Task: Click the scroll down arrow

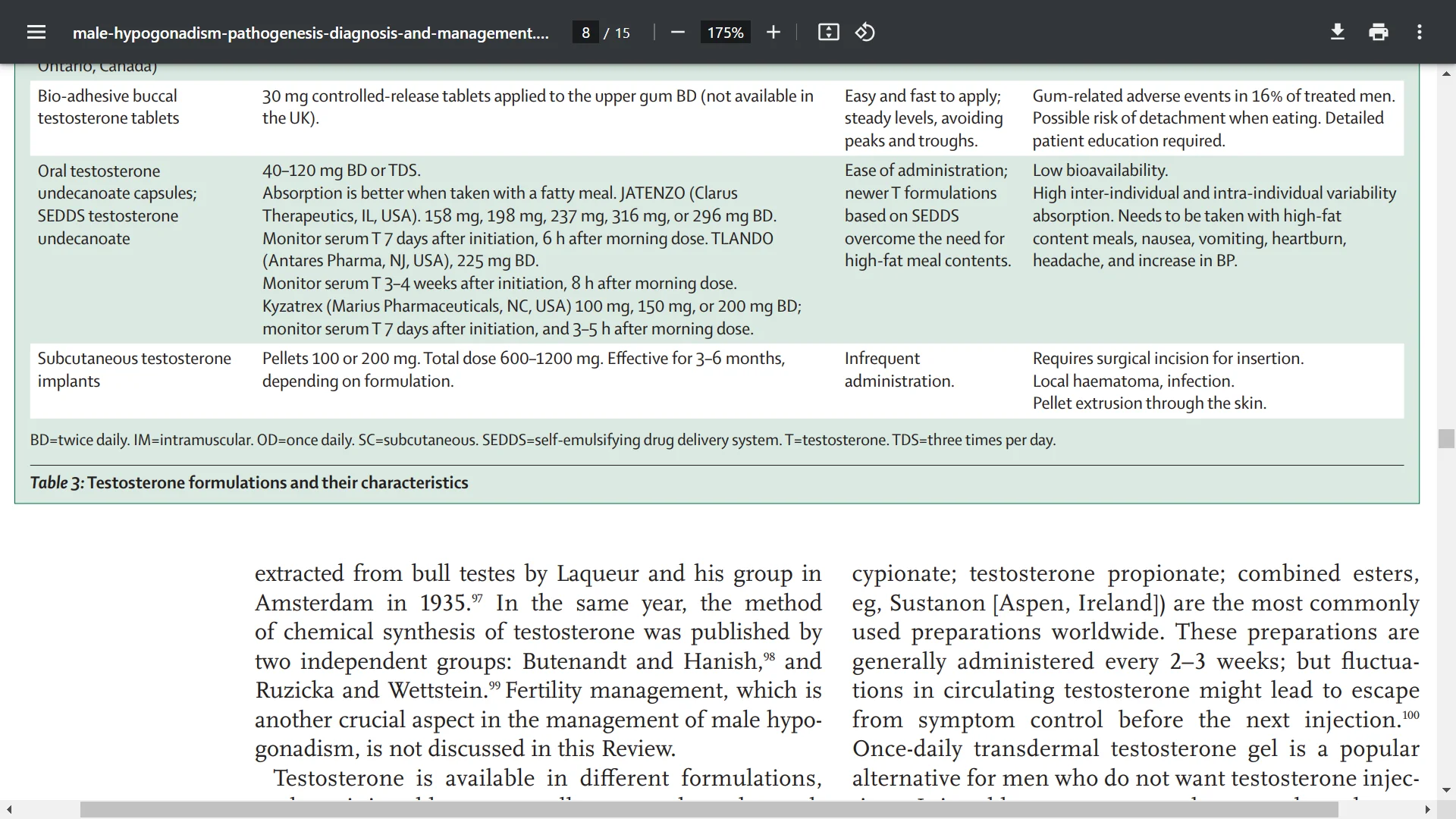Action: [1446, 790]
